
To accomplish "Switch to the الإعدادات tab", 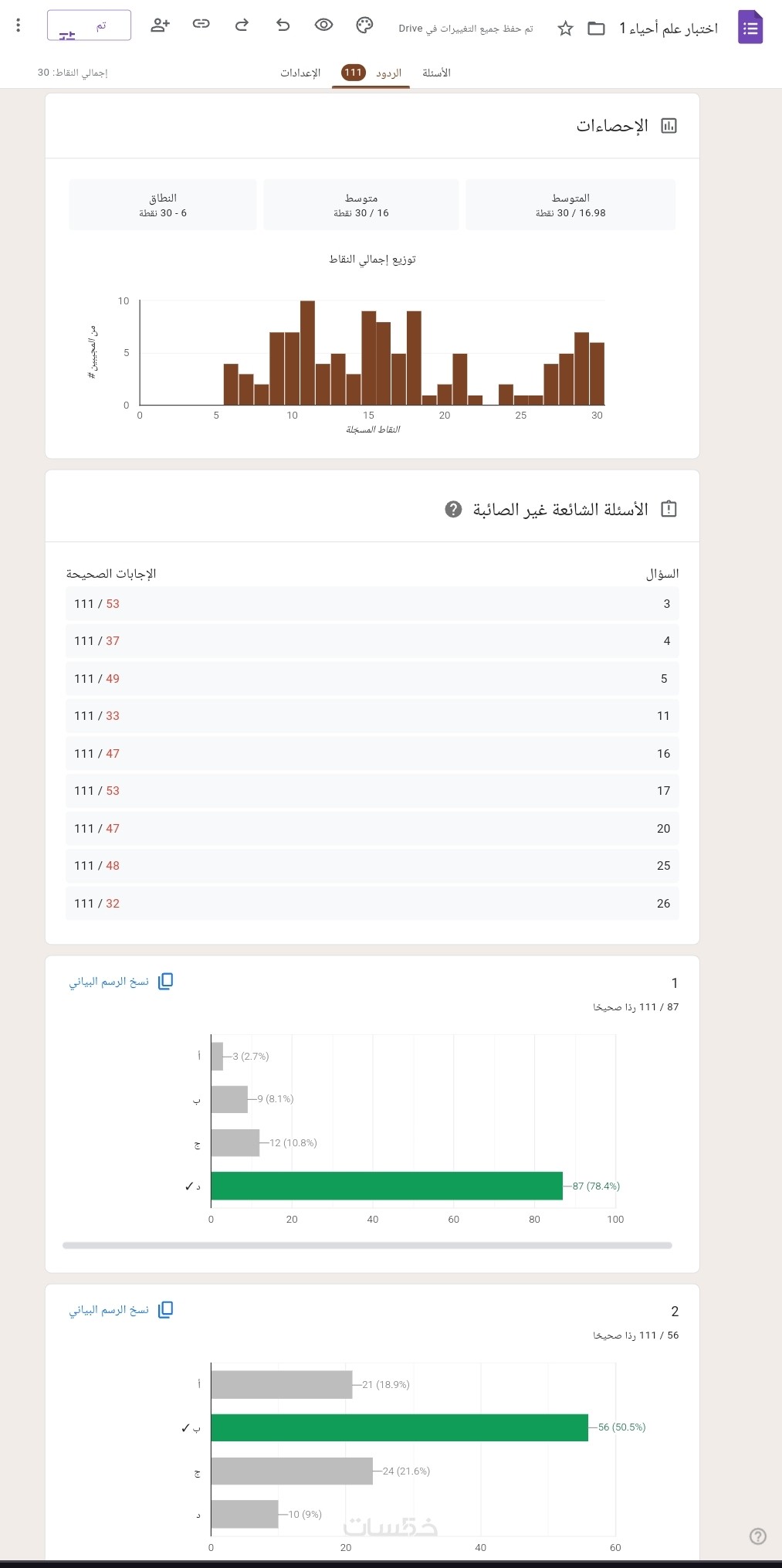I will 300,73.
